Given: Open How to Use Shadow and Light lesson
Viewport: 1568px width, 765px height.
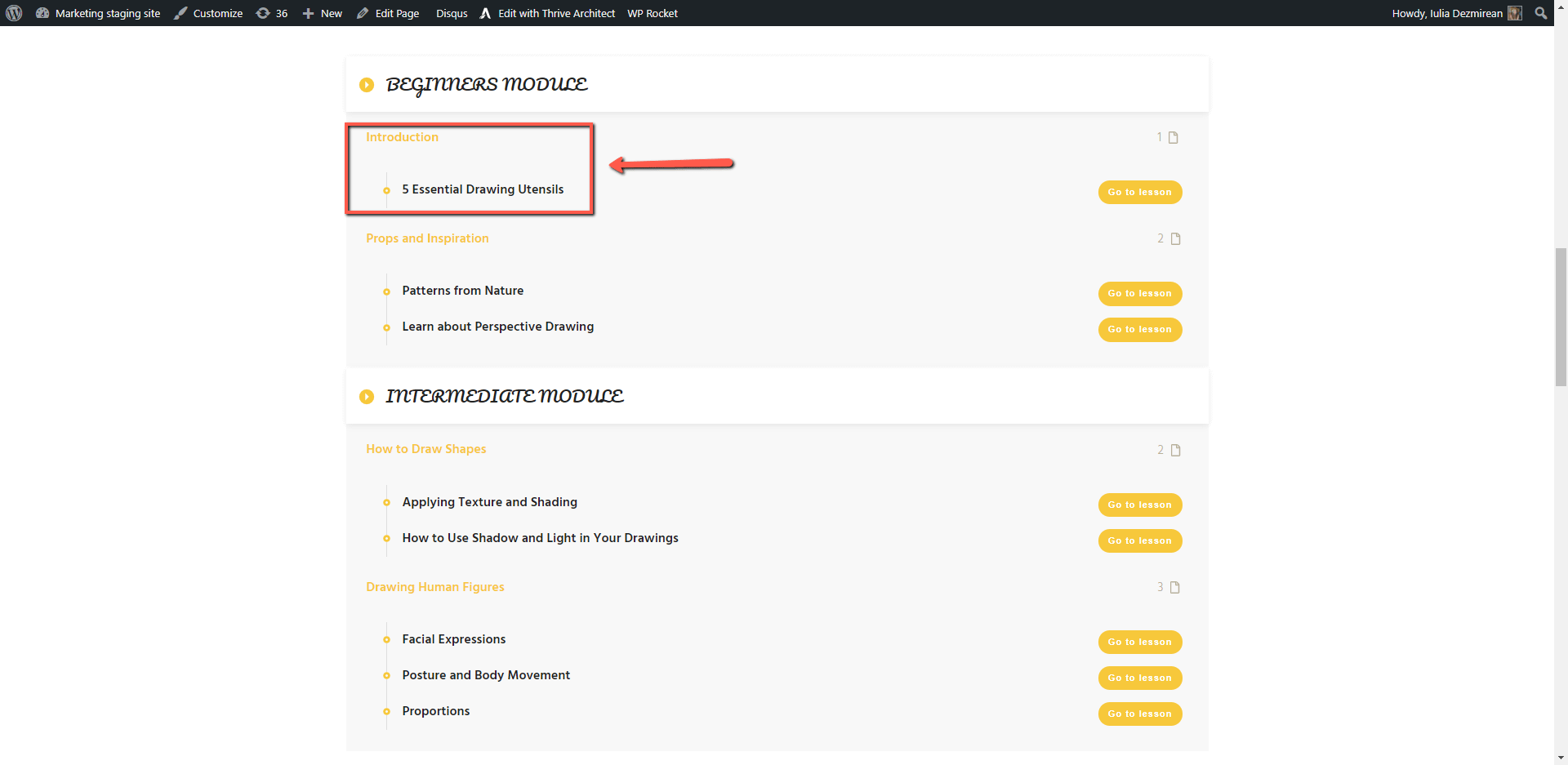Looking at the screenshot, I should 541,538.
